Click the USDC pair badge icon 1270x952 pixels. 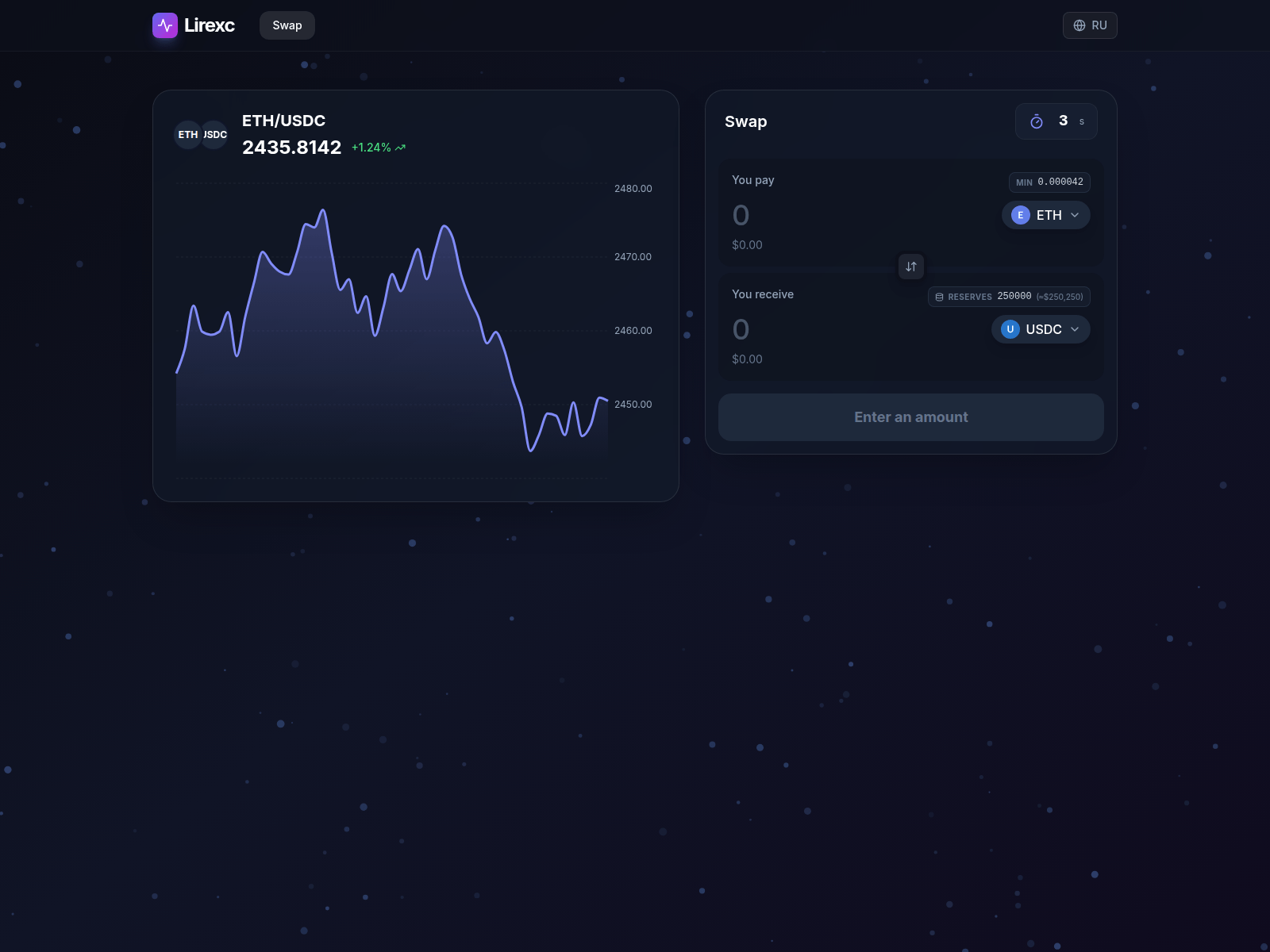pyautogui.click(x=214, y=135)
